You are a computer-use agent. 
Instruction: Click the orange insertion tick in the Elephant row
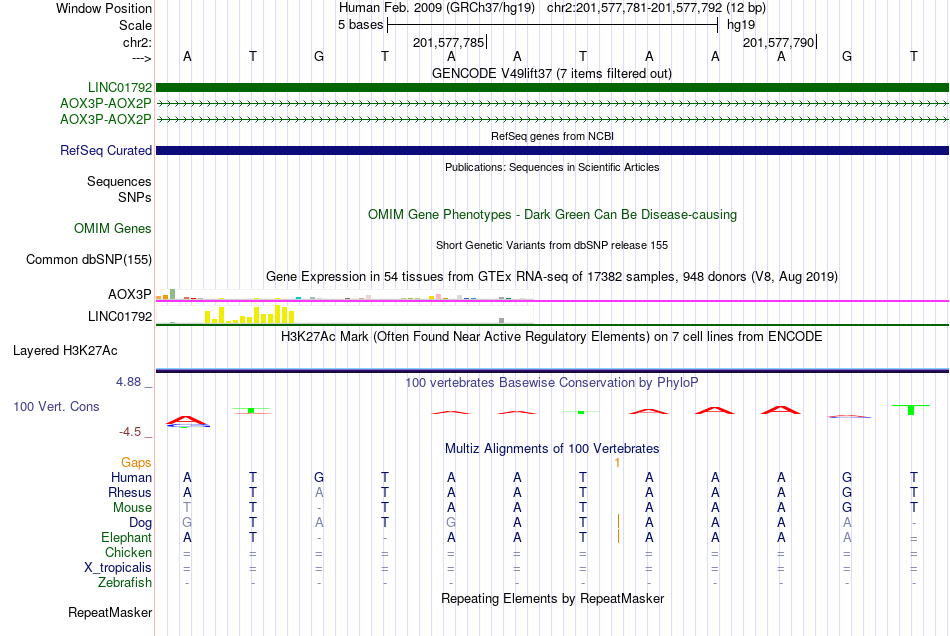(x=618, y=536)
